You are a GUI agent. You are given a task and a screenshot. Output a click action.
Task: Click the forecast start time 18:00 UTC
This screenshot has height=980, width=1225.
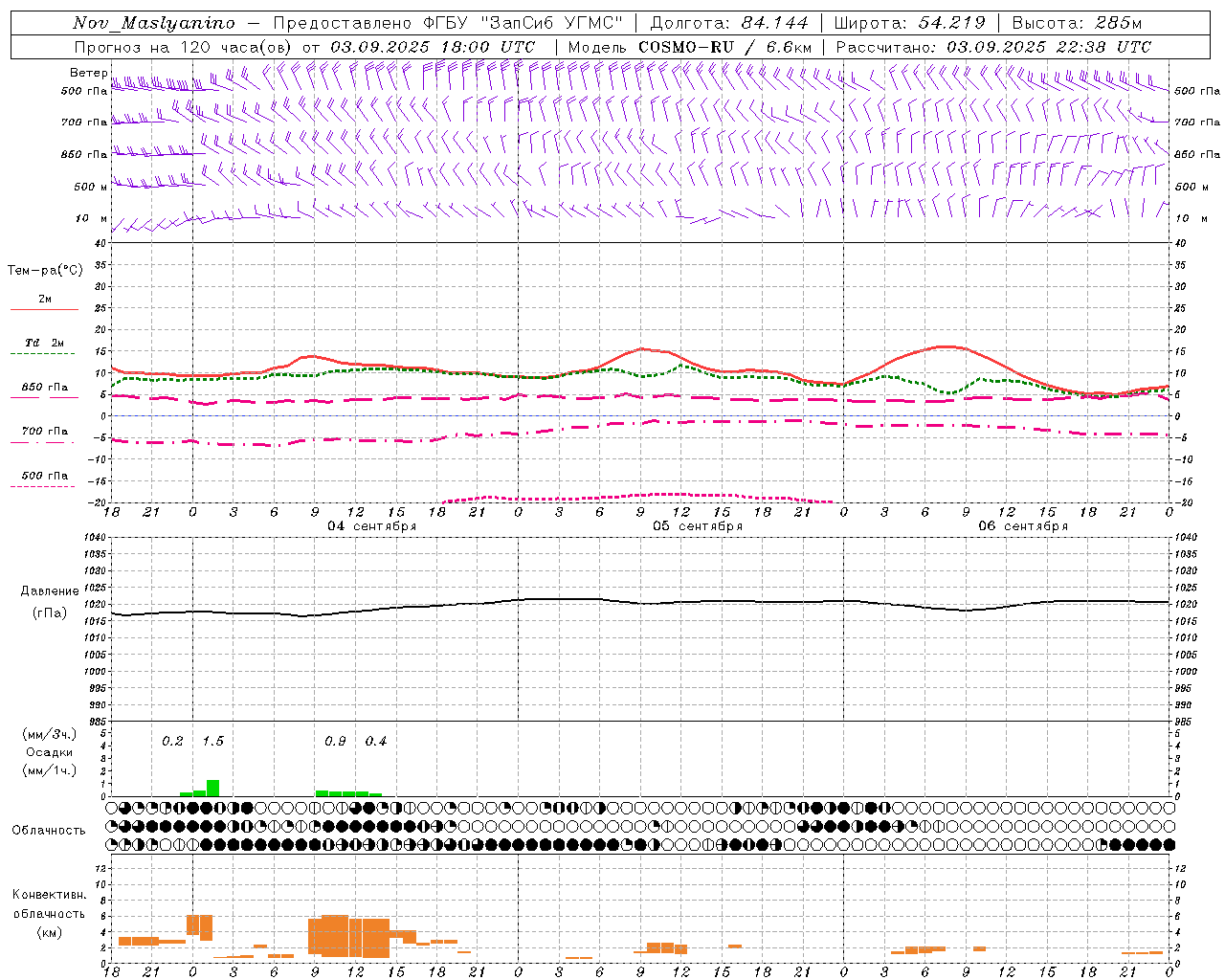tap(487, 47)
